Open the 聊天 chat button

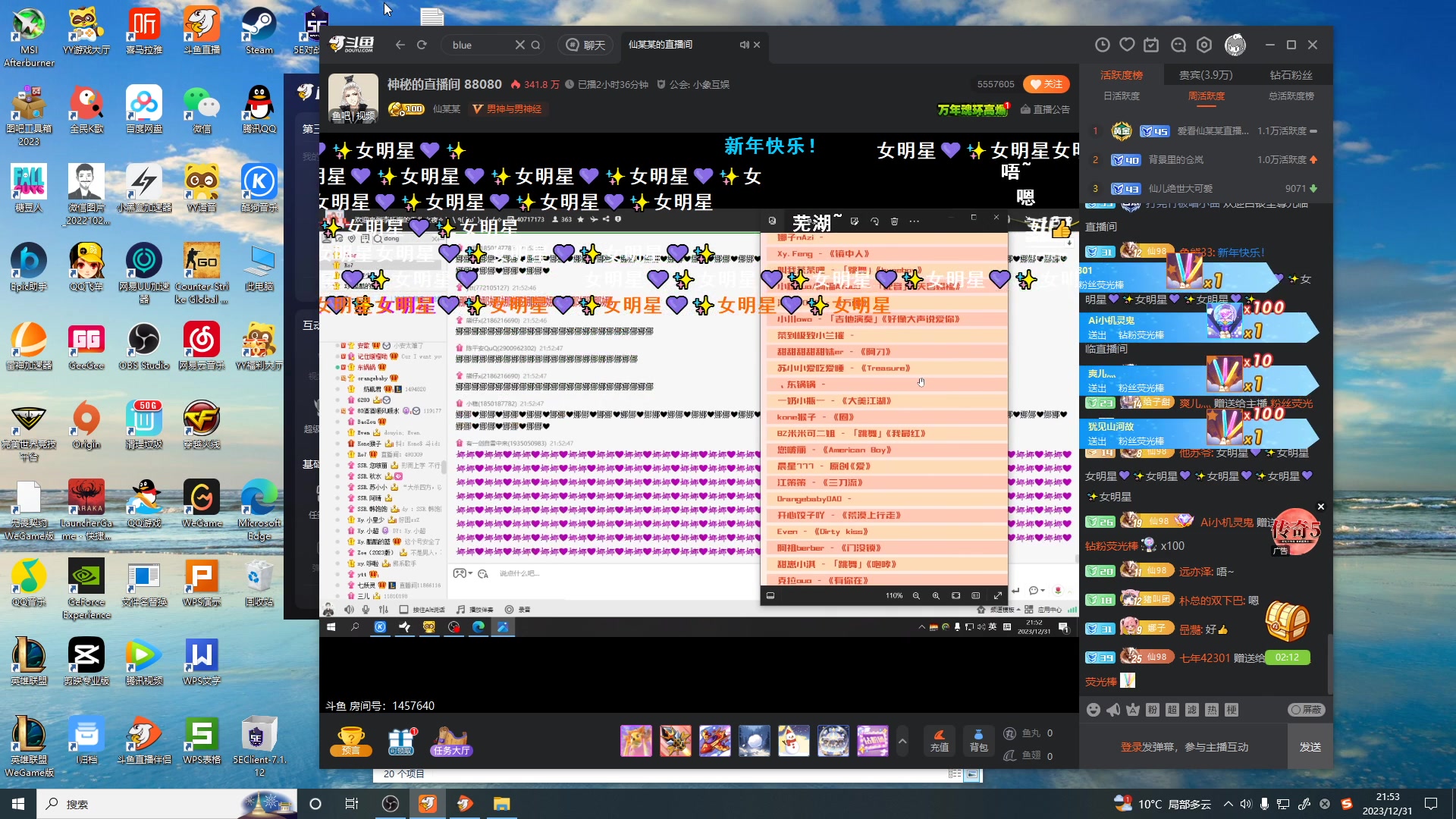[586, 45]
